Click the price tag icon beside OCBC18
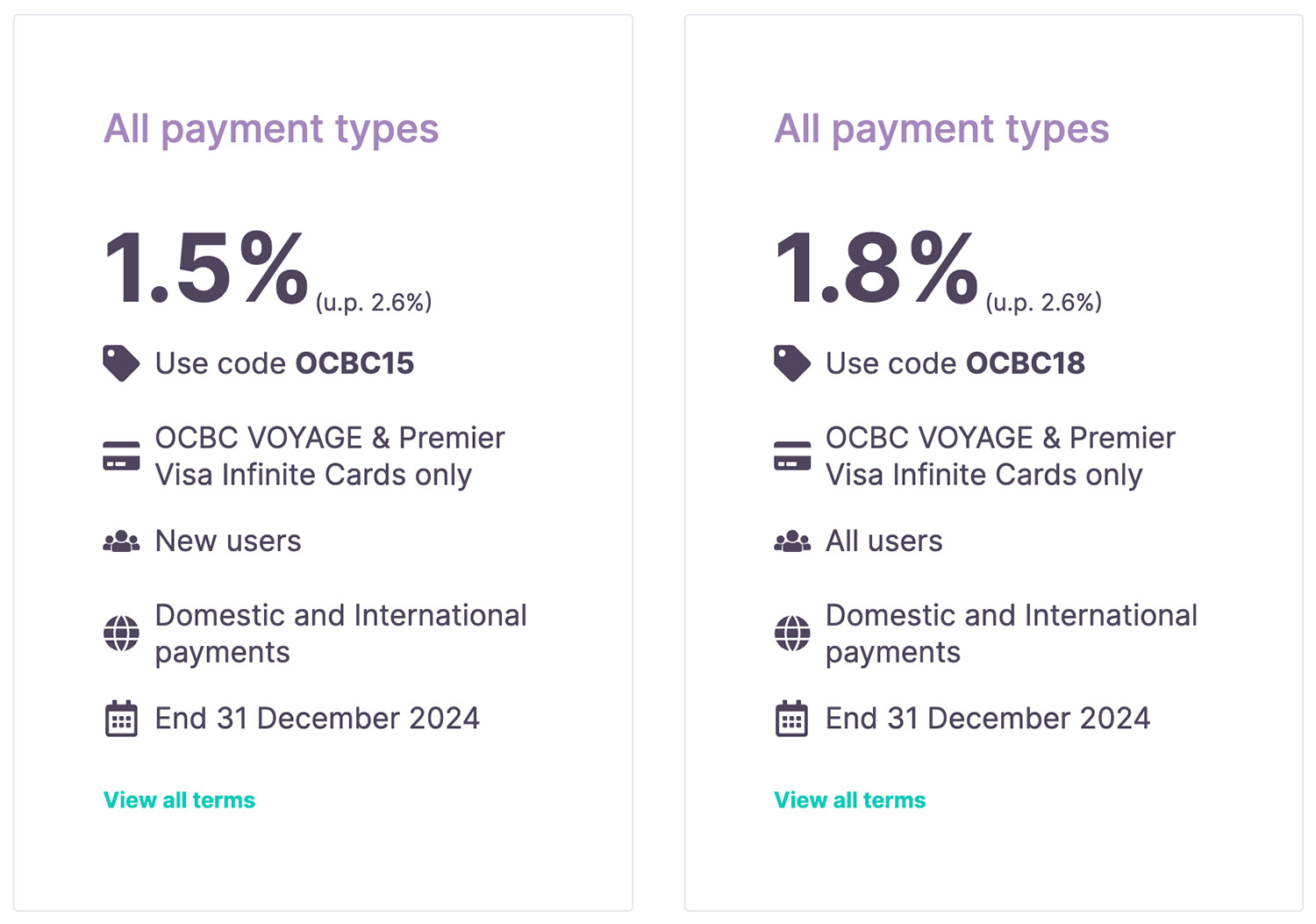This screenshot has width=1316, height=924. [x=791, y=363]
